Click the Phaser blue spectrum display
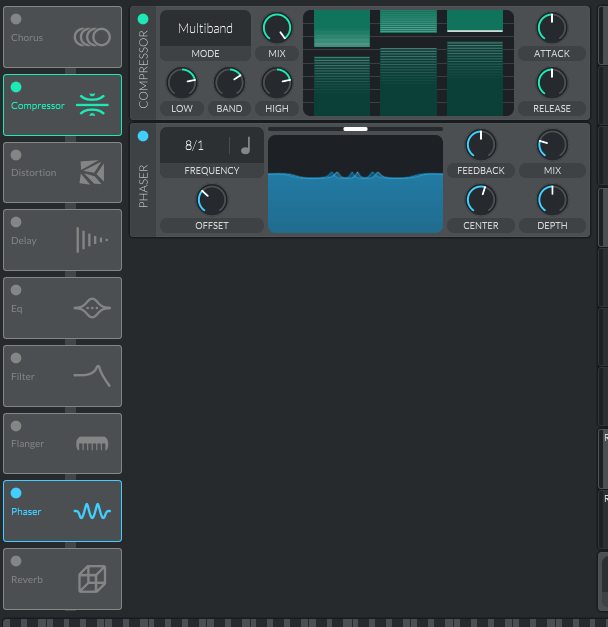The image size is (608, 627). pyautogui.click(x=355, y=184)
